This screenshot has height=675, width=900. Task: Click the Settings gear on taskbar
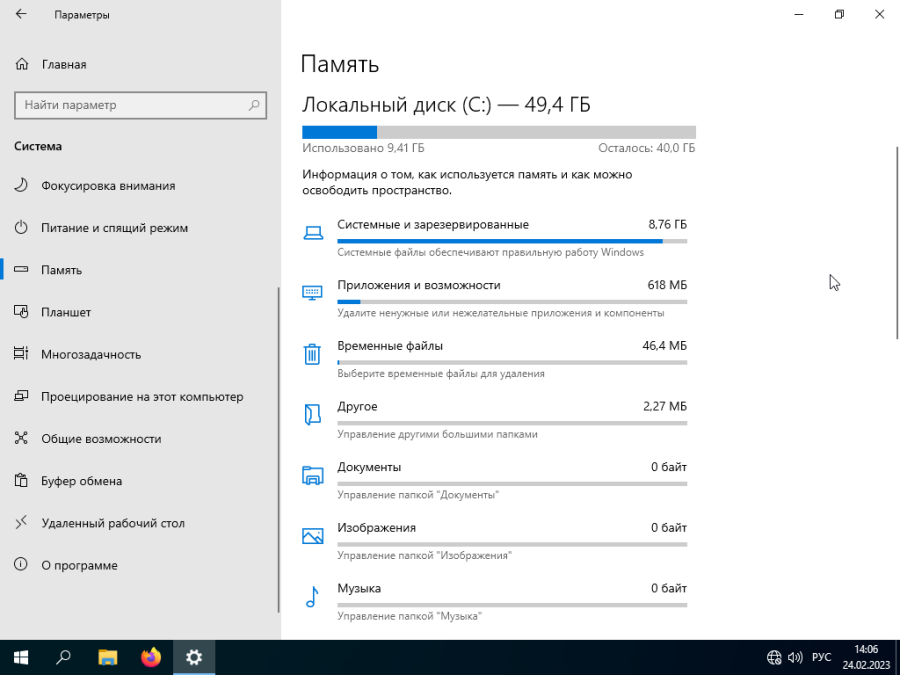pyautogui.click(x=194, y=657)
